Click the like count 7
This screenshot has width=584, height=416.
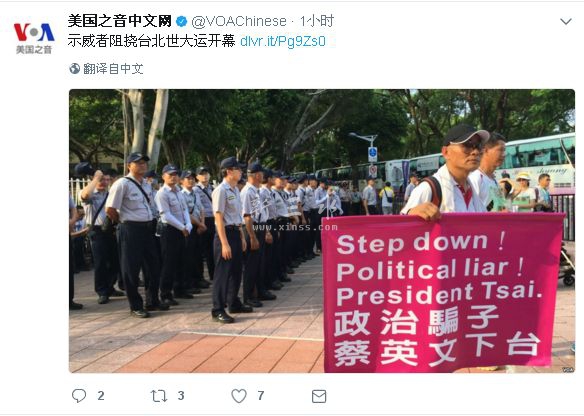click(x=261, y=396)
